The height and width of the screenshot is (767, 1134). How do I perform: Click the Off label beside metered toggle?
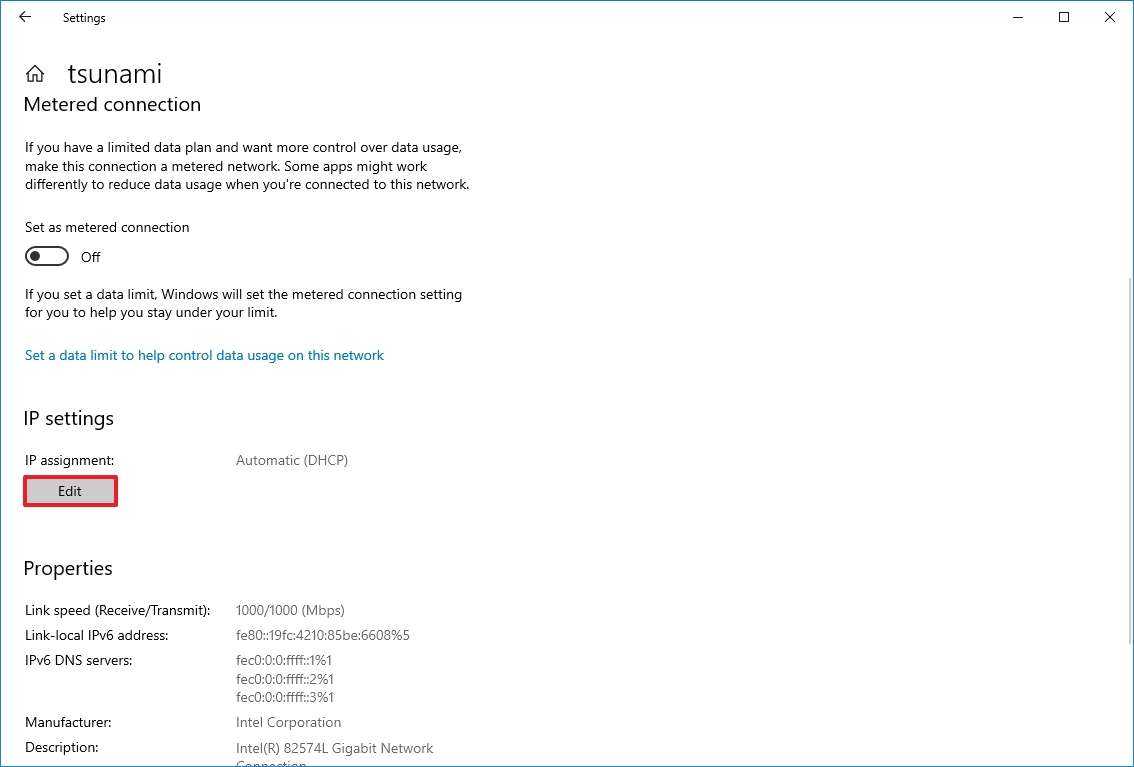click(x=91, y=257)
